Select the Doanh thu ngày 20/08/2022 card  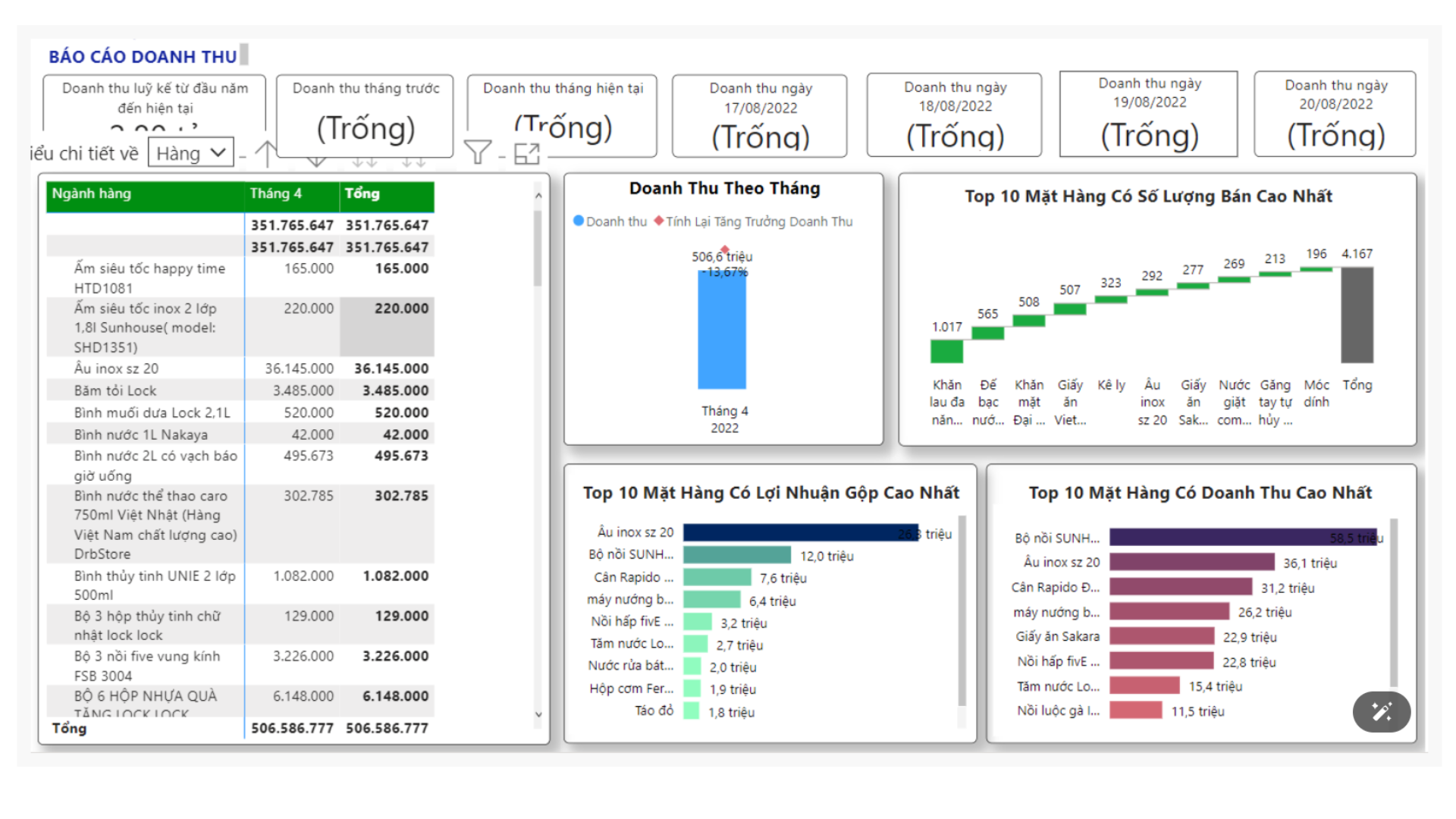pos(1335,114)
